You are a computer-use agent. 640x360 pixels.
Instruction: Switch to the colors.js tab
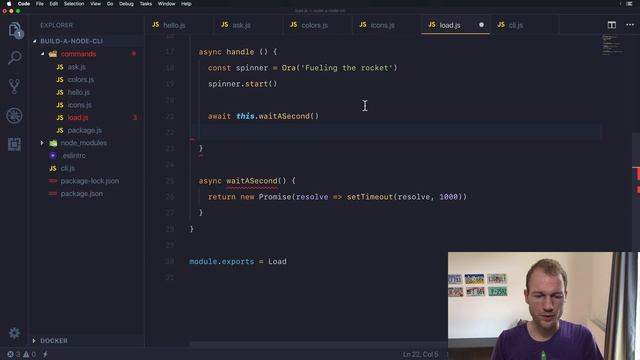point(314,25)
